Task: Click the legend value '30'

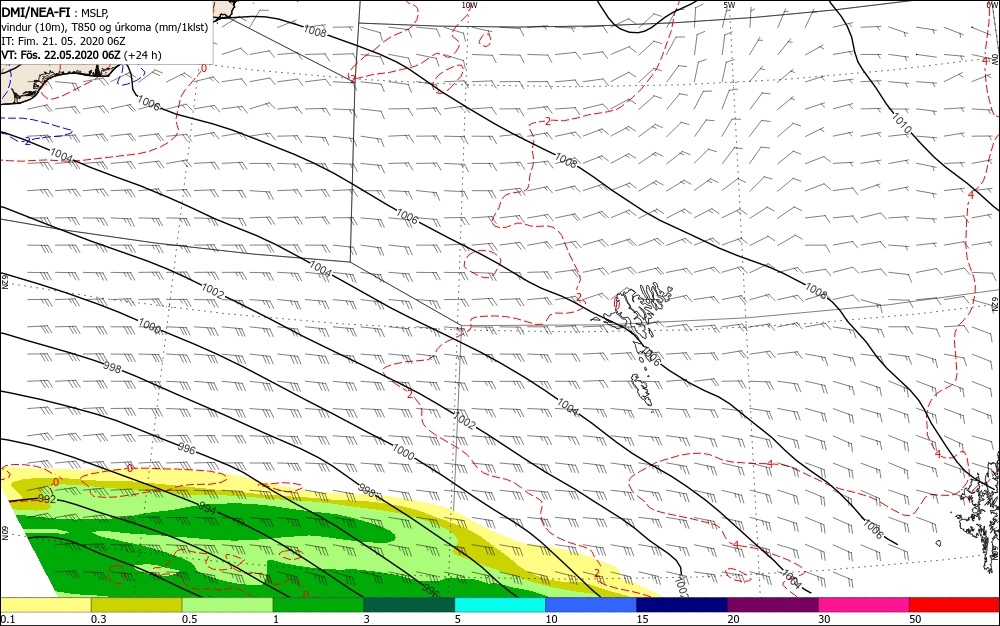Action: tap(825, 619)
